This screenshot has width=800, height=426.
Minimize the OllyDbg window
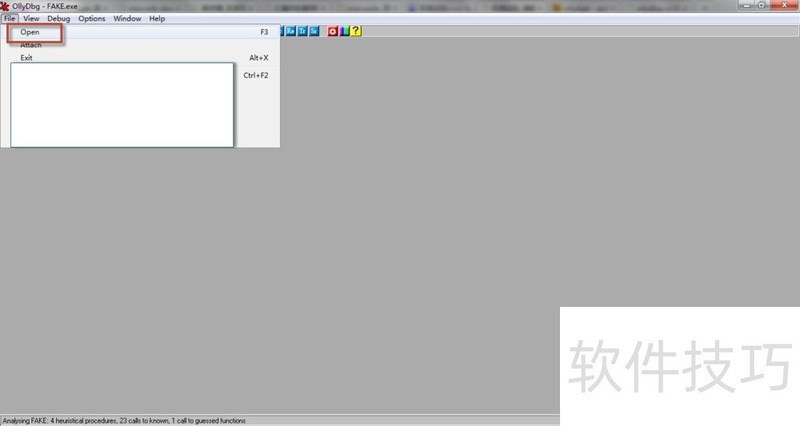(747, 5)
